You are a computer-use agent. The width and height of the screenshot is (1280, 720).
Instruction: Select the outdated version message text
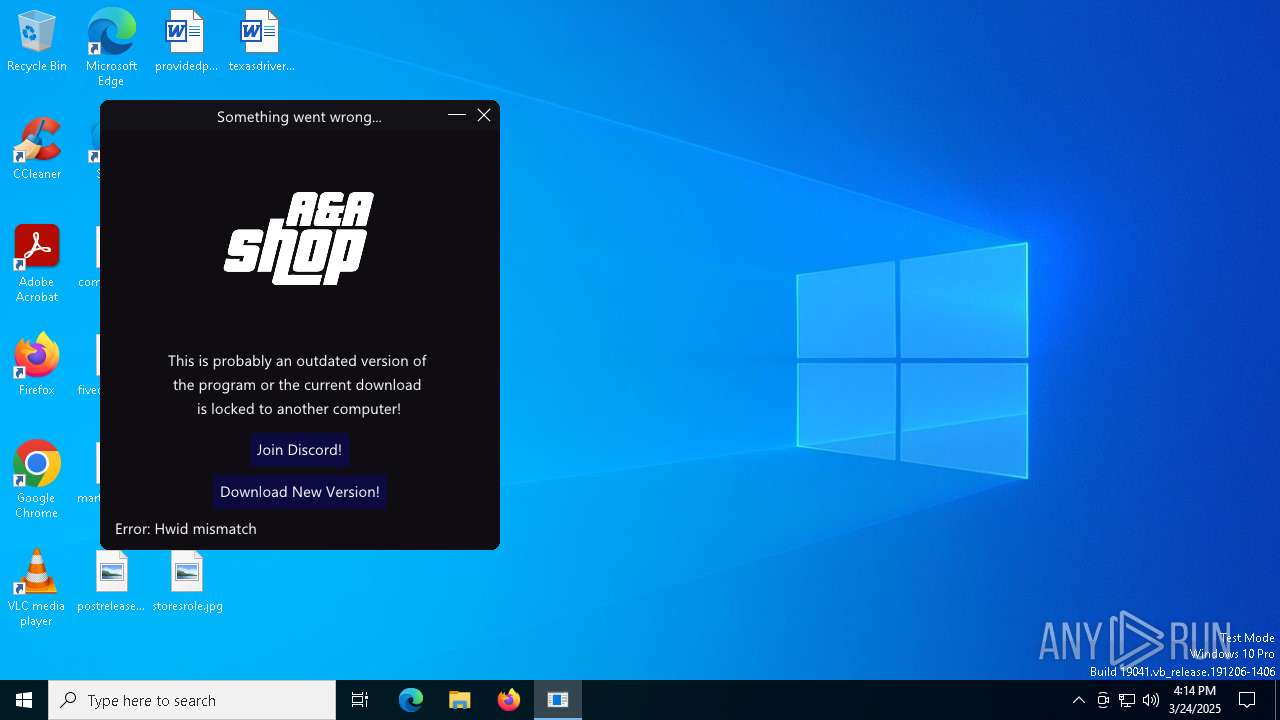pos(298,385)
